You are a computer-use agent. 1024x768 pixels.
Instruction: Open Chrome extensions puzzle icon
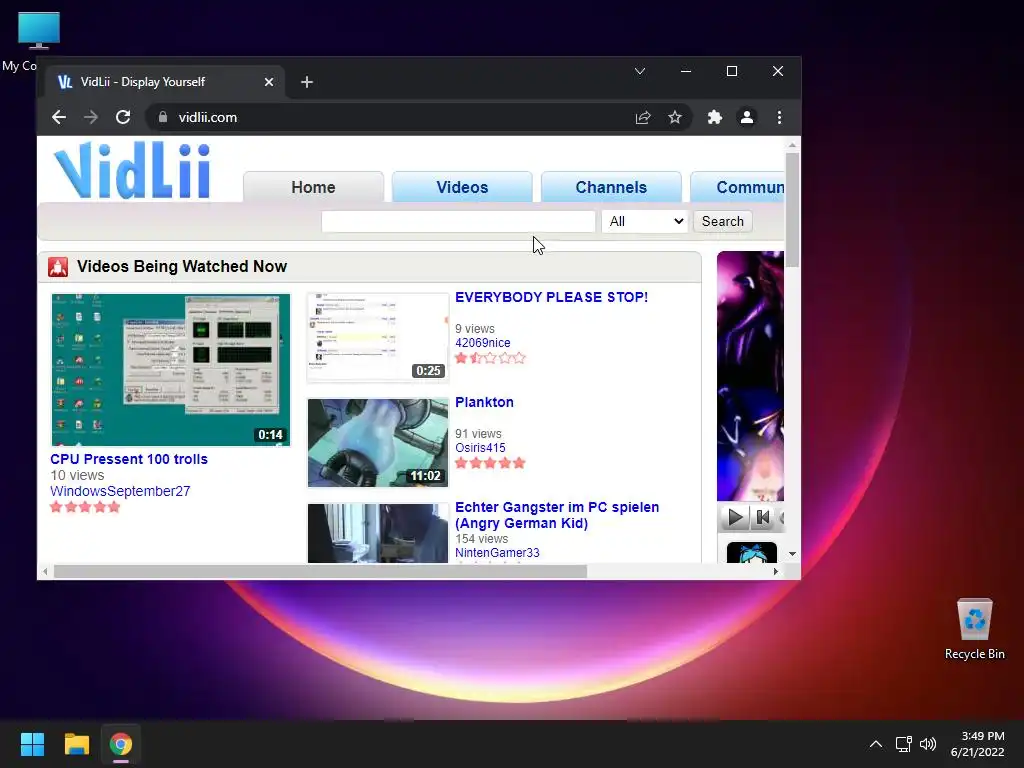click(714, 118)
